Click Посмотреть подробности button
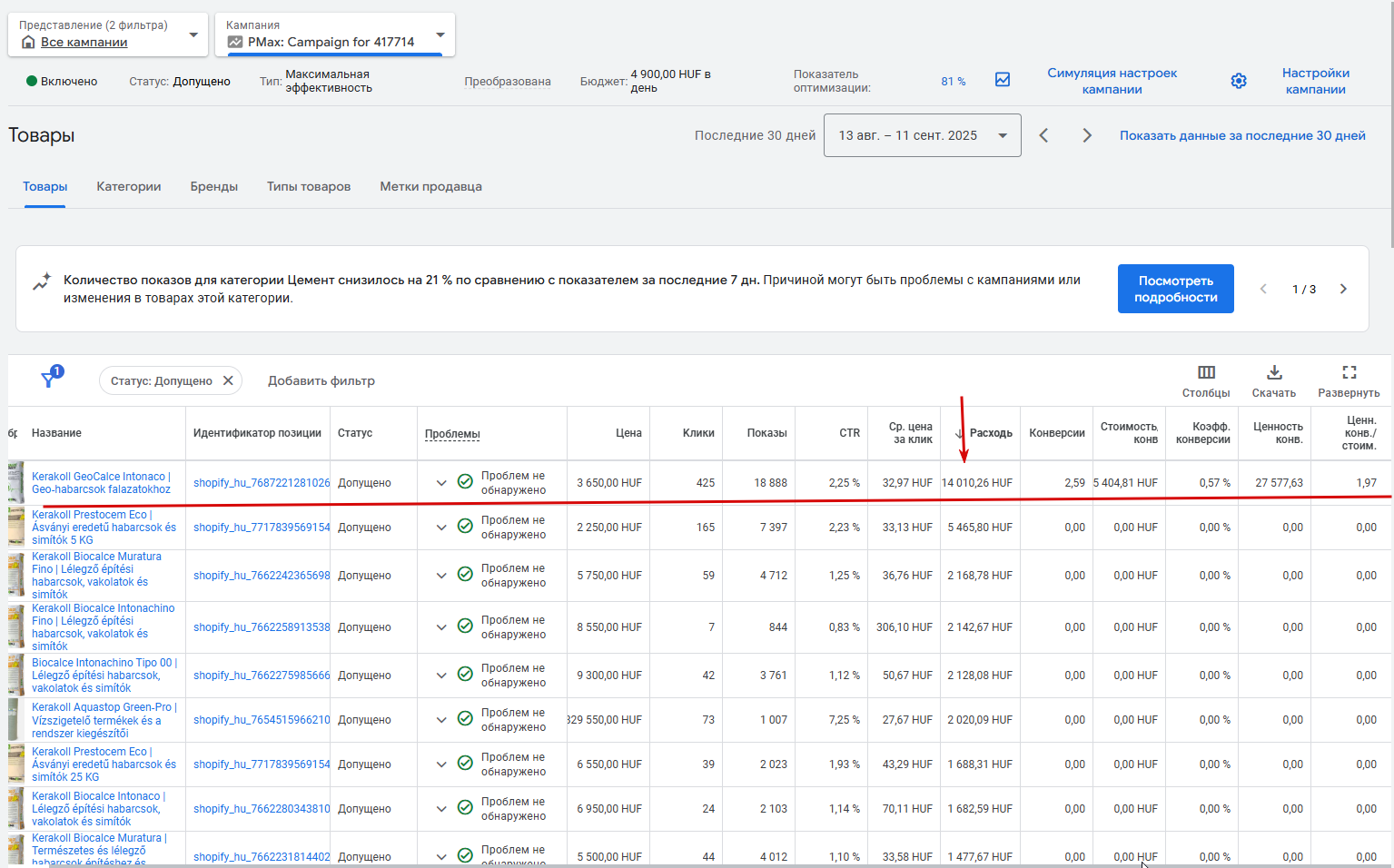The width and height of the screenshot is (1394, 868). [x=1175, y=289]
